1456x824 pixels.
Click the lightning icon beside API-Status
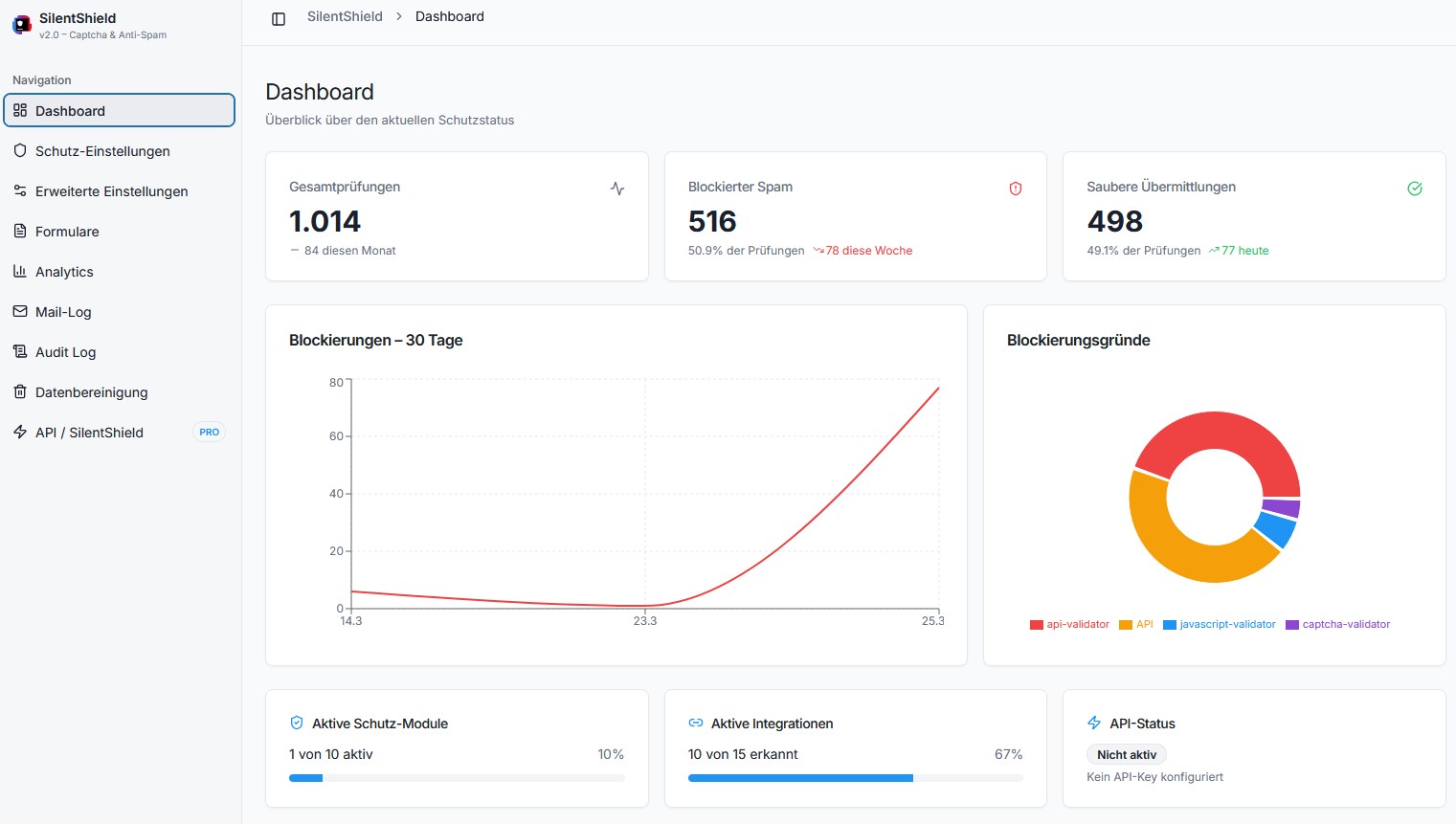point(1094,723)
